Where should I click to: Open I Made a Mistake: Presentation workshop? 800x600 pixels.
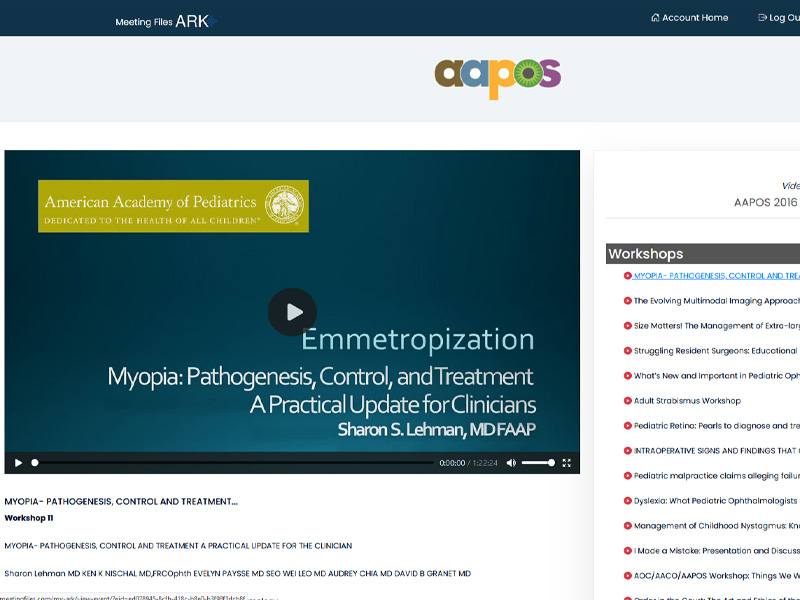pos(716,551)
